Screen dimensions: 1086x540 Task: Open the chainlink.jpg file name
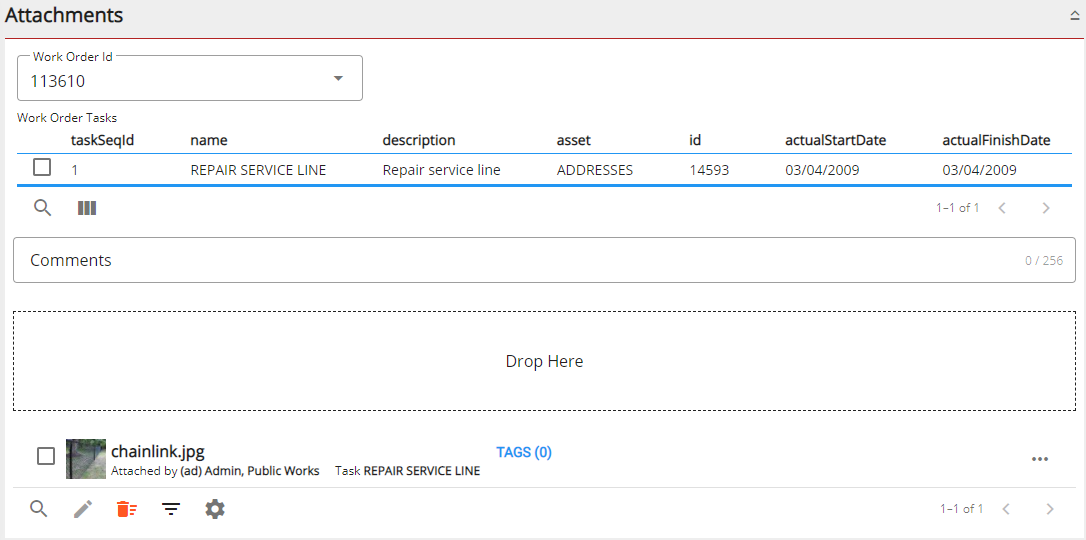pyautogui.click(x=158, y=452)
